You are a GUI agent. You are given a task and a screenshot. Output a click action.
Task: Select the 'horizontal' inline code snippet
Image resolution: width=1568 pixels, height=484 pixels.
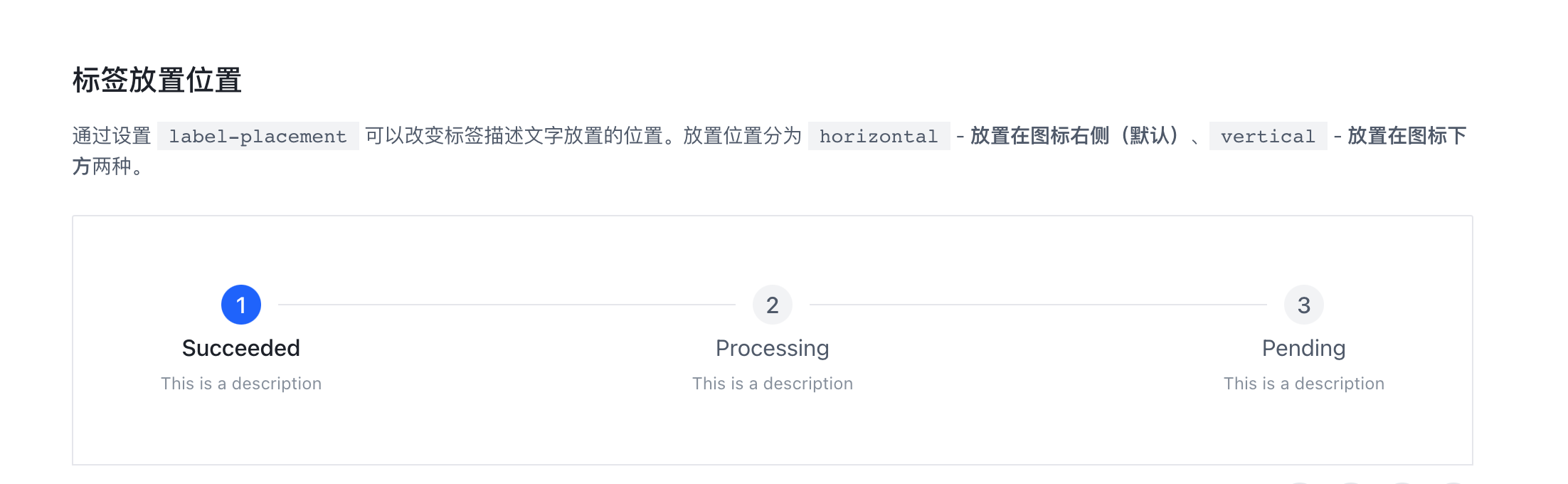tap(879, 136)
